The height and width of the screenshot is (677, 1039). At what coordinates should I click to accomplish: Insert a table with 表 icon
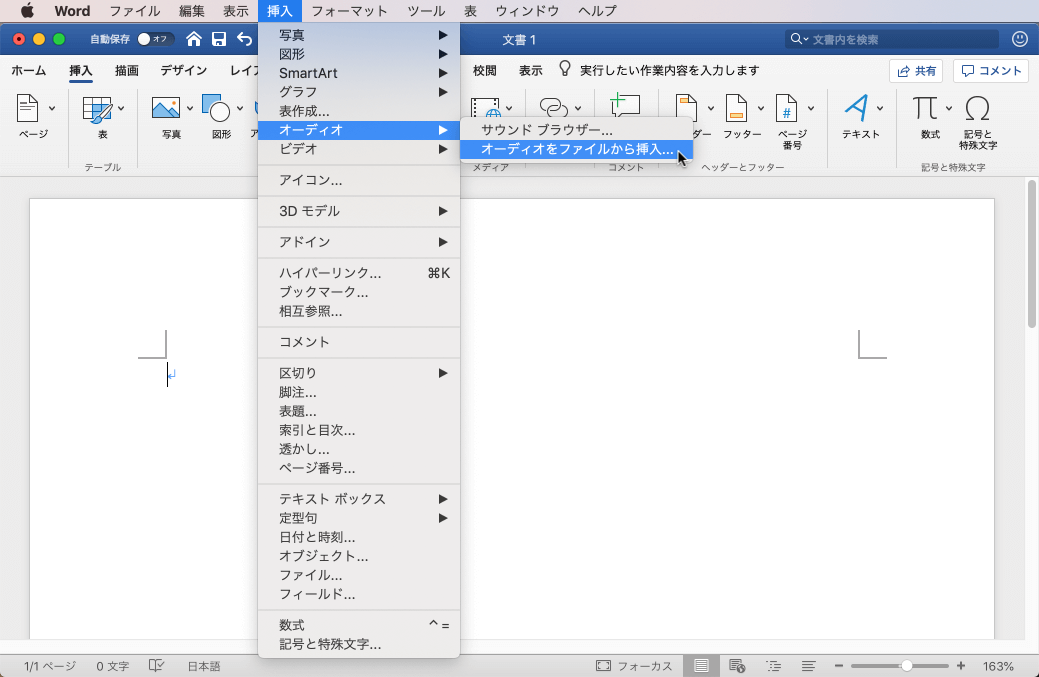coord(97,109)
